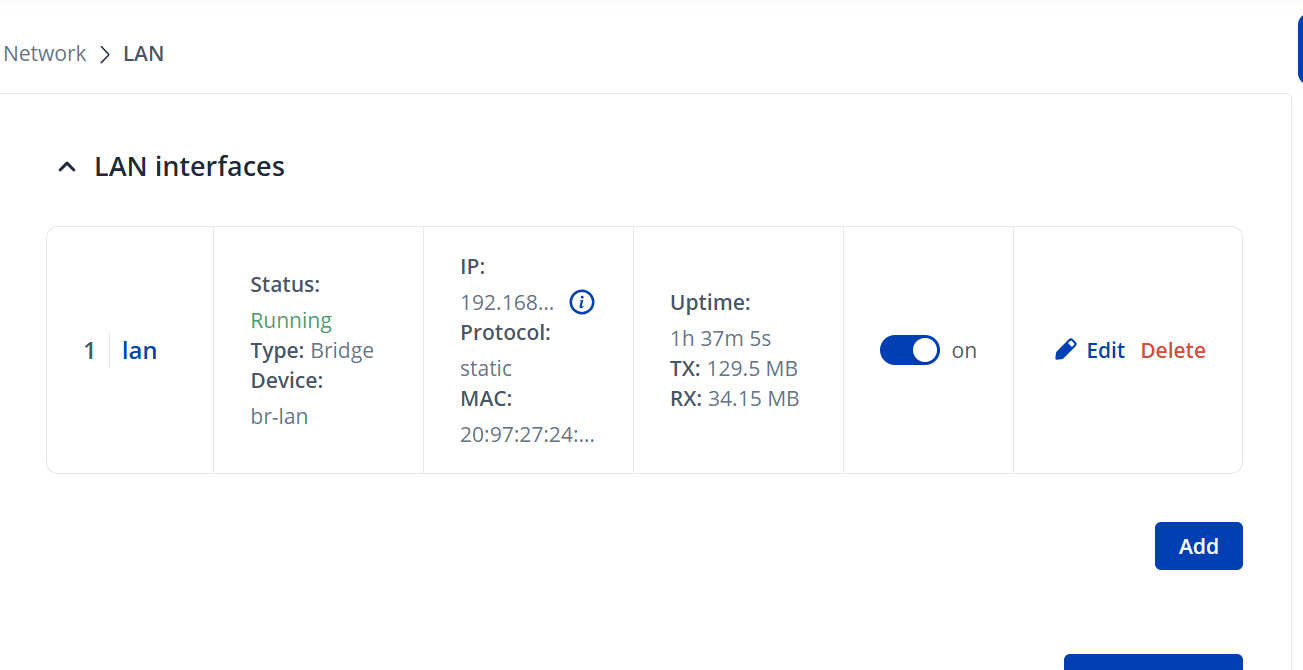Click the br-lan device name
The width and height of the screenshot is (1303, 670).
(x=279, y=416)
